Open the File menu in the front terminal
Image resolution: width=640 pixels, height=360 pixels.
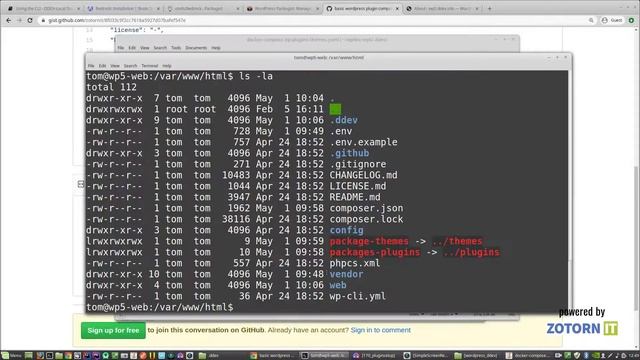tap(91, 66)
